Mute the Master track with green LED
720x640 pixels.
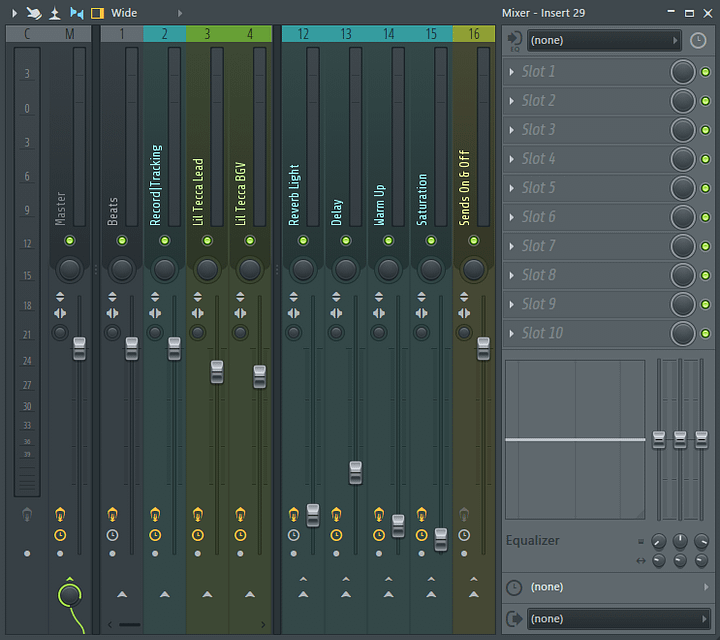[70, 241]
